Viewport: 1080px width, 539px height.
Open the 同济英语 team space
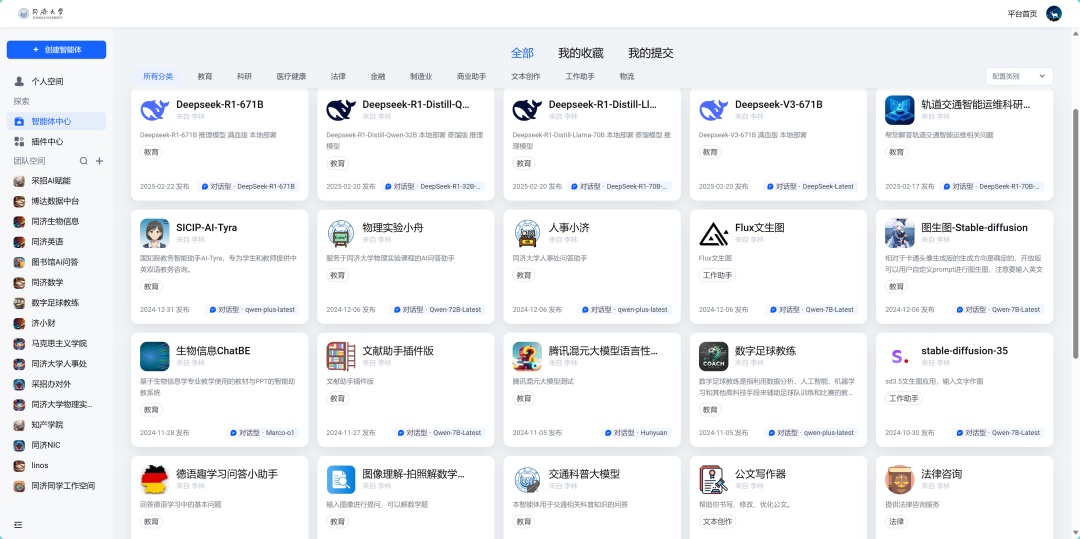[56, 242]
